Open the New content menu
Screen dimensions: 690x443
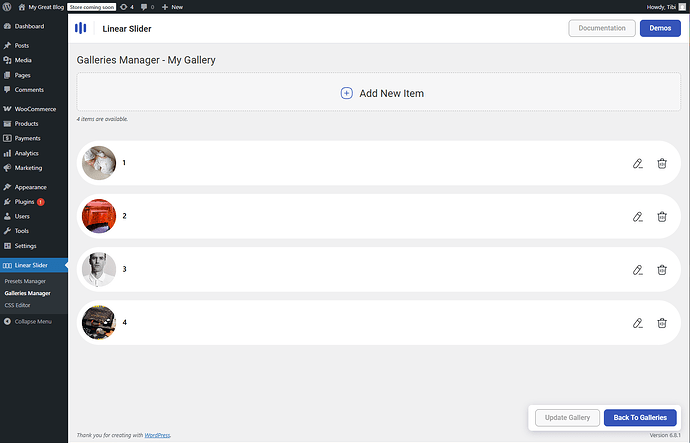click(x=172, y=7)
